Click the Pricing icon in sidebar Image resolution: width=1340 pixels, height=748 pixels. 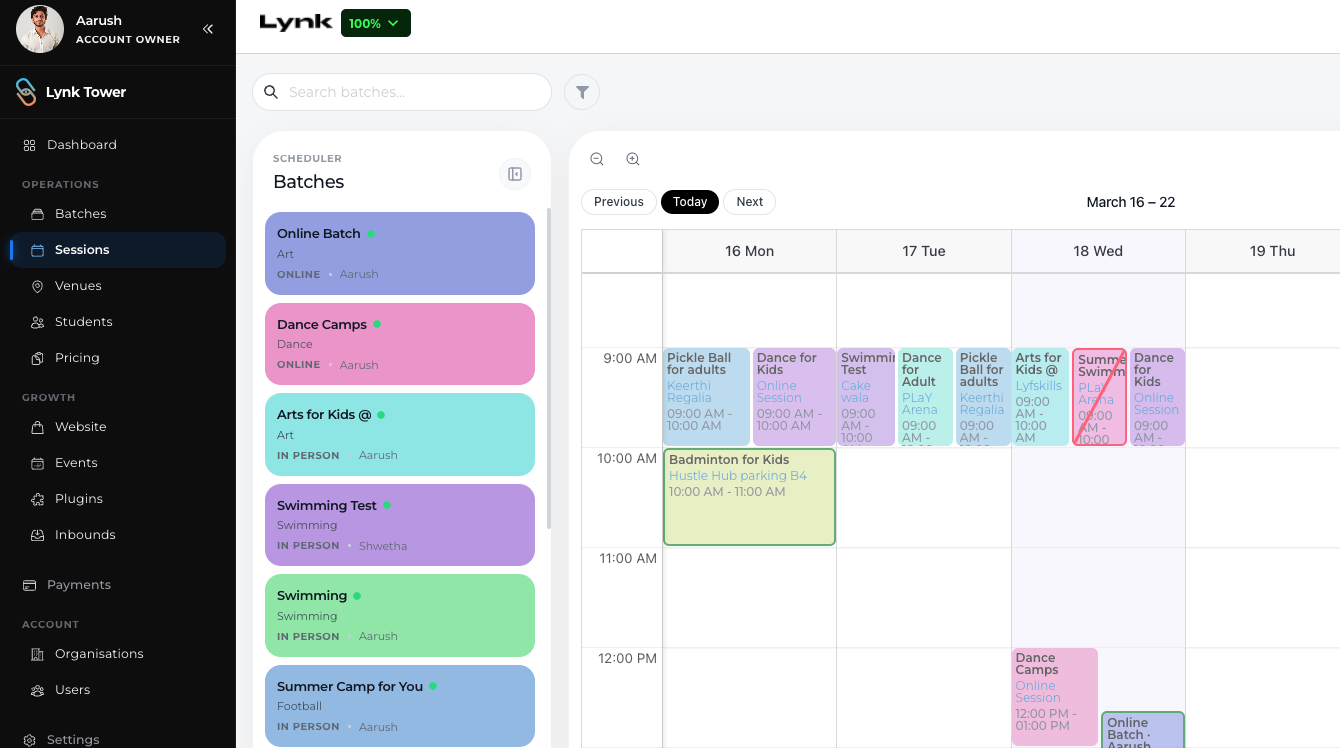pyautogui.click(x=38, y=358)
